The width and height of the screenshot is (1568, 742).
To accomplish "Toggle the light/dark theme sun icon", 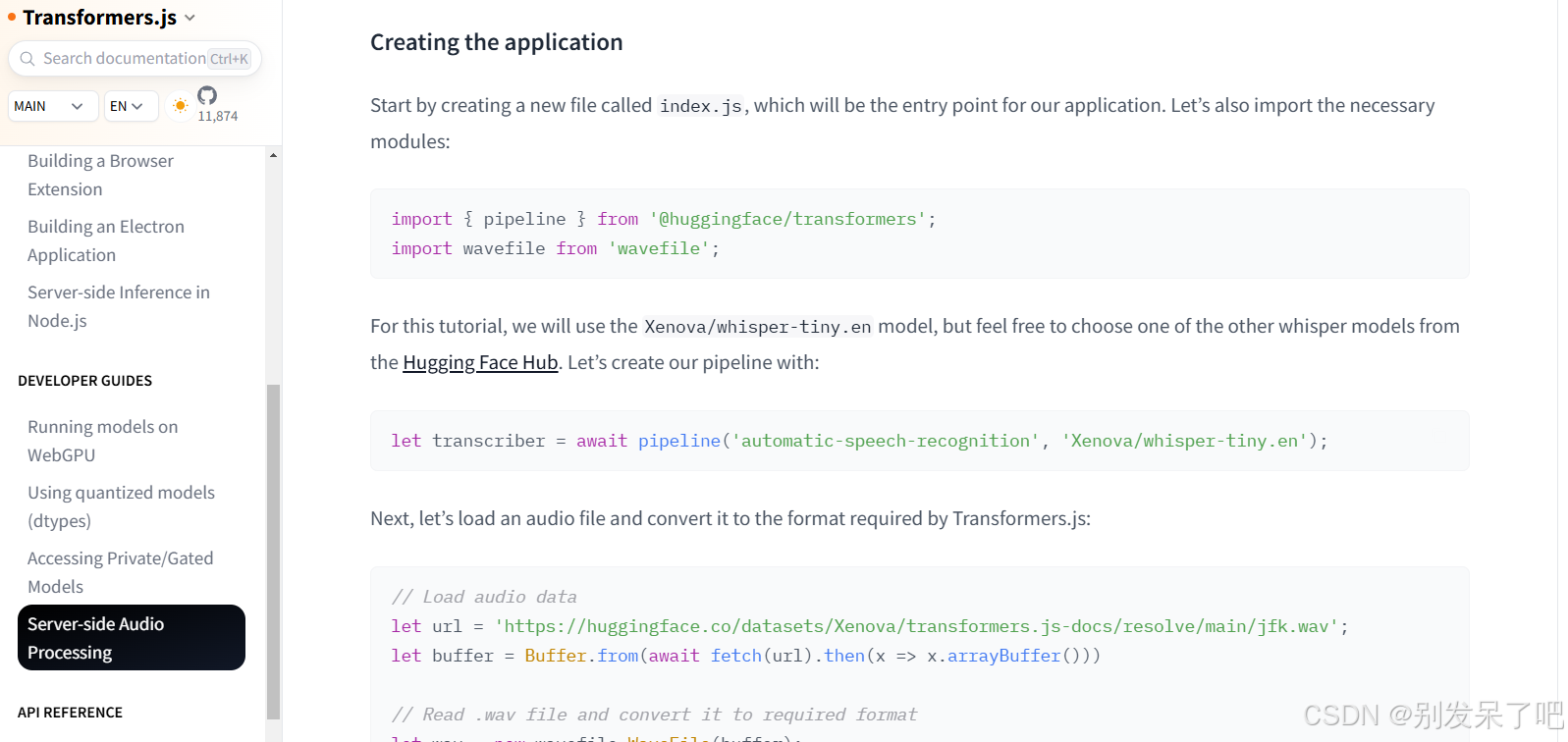I will click(180, 105).
